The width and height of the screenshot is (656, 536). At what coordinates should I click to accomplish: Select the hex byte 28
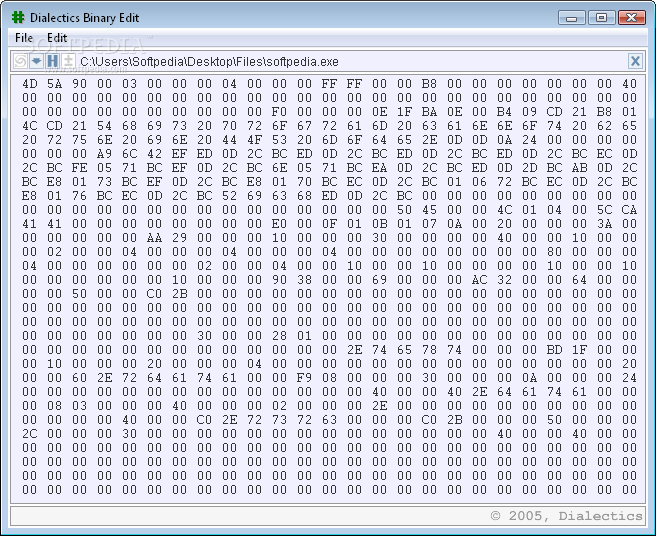click(279, 336)
